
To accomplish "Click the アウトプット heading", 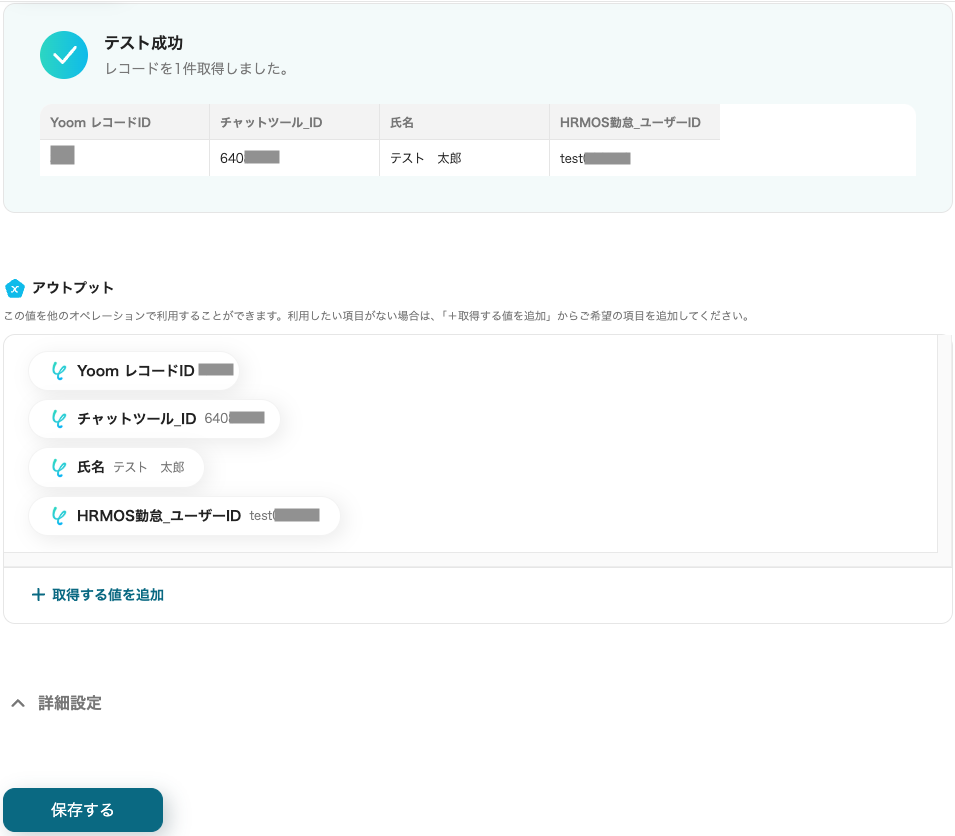I will point(73,287).
